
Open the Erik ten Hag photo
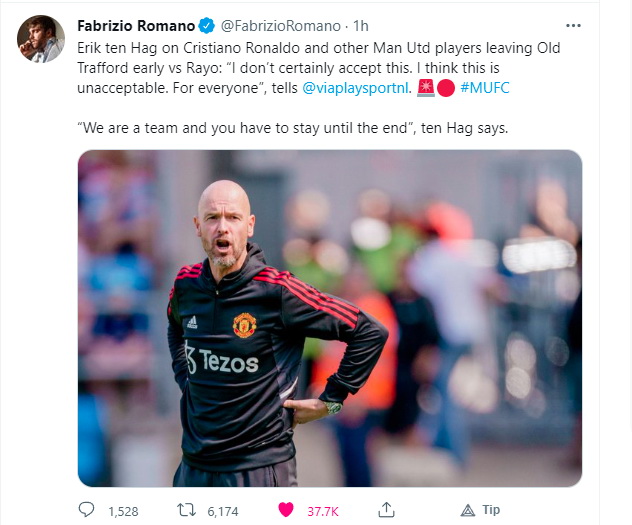click(x=330, y=318)
